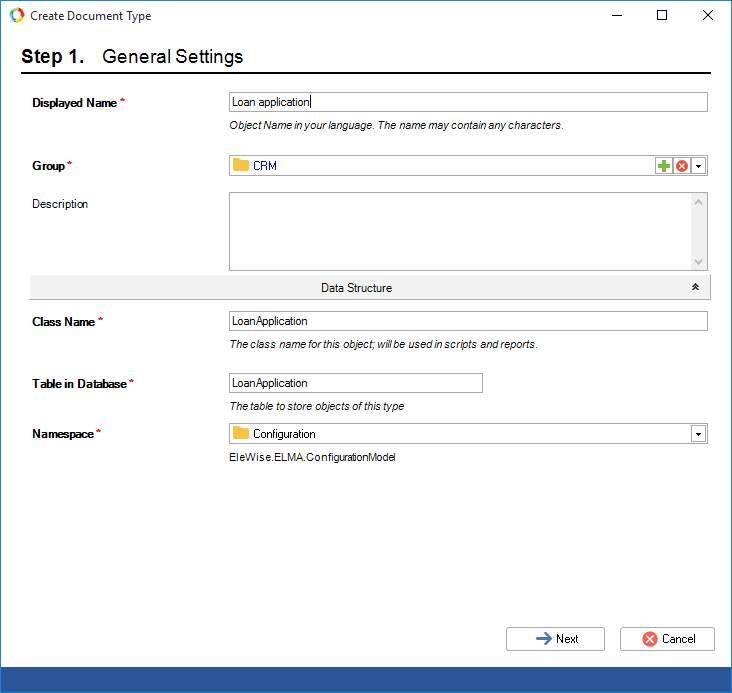This screenshot has height=693, width=732.
Task: Click the Configuration folder icon in Namespace
Action: (x=240, y=434)
